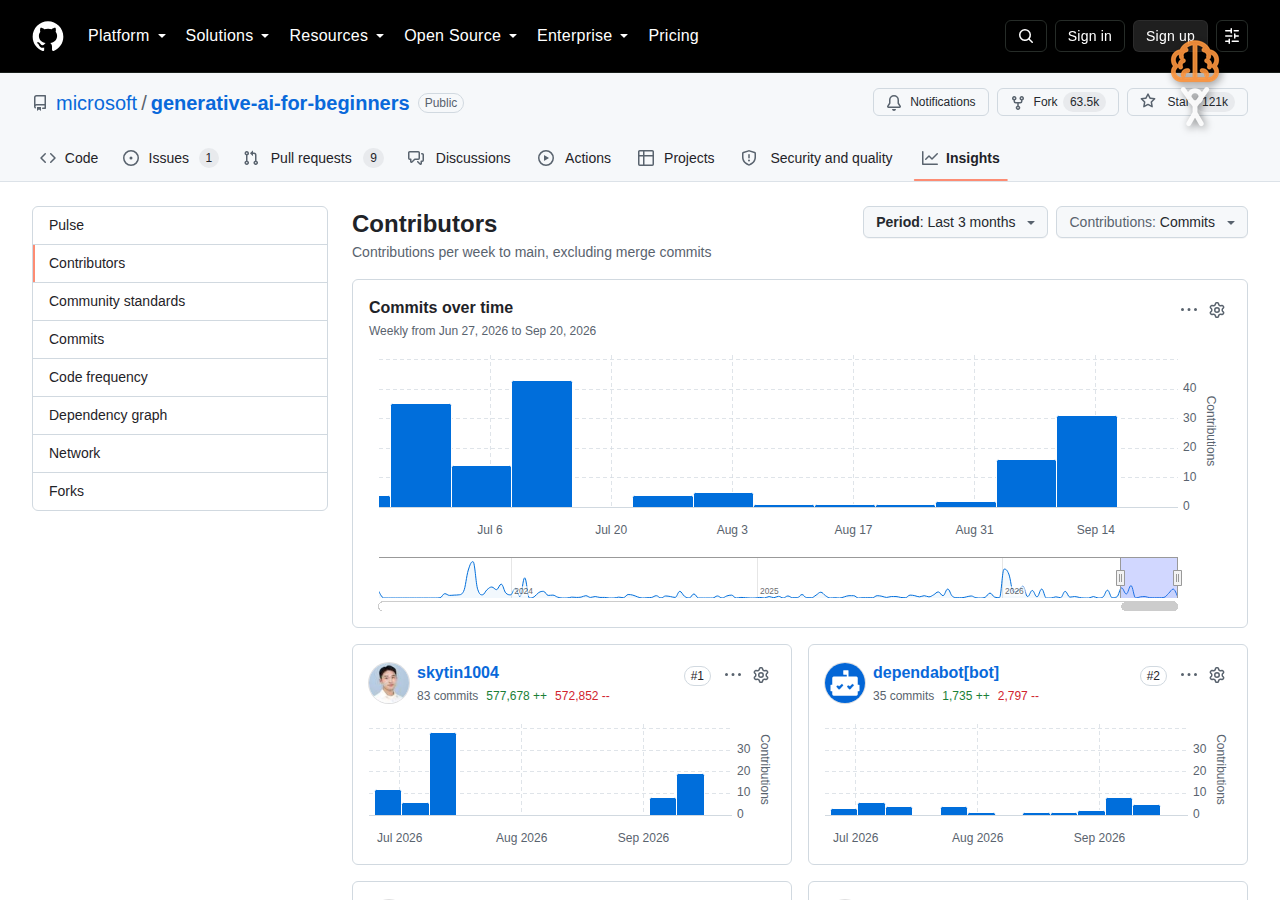Open the GitHub homepage logo
The height and width of the screenshot is (900, 1280).
pos(48,36)
